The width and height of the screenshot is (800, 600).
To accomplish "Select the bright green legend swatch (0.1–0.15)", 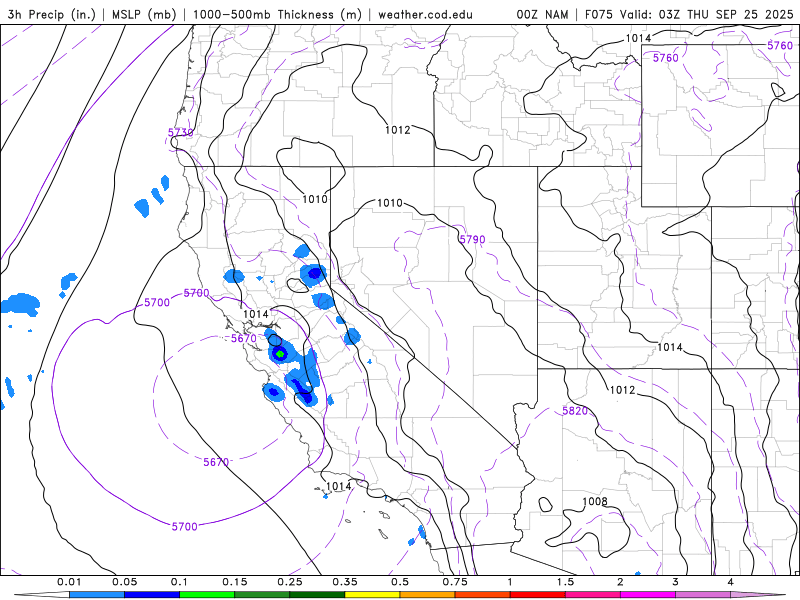I will tap(207, 595).
